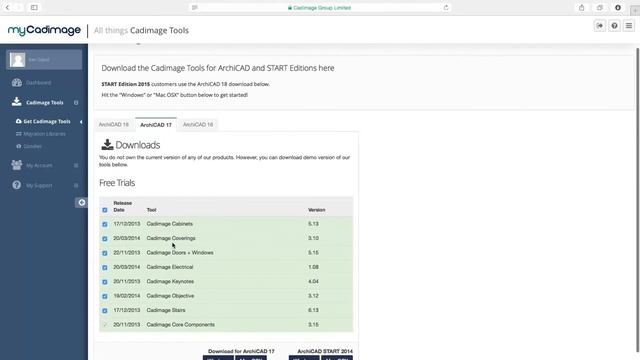
Task: Click the ArchiCAD START 2014 label
Action: click(x=325, y=351)
